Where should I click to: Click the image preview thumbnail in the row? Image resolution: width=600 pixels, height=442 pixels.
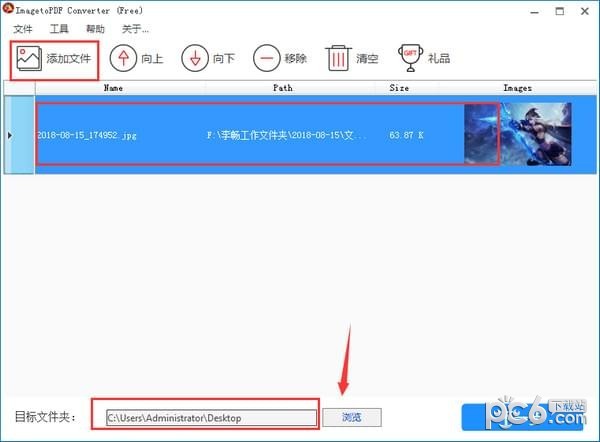pos(518,134)
